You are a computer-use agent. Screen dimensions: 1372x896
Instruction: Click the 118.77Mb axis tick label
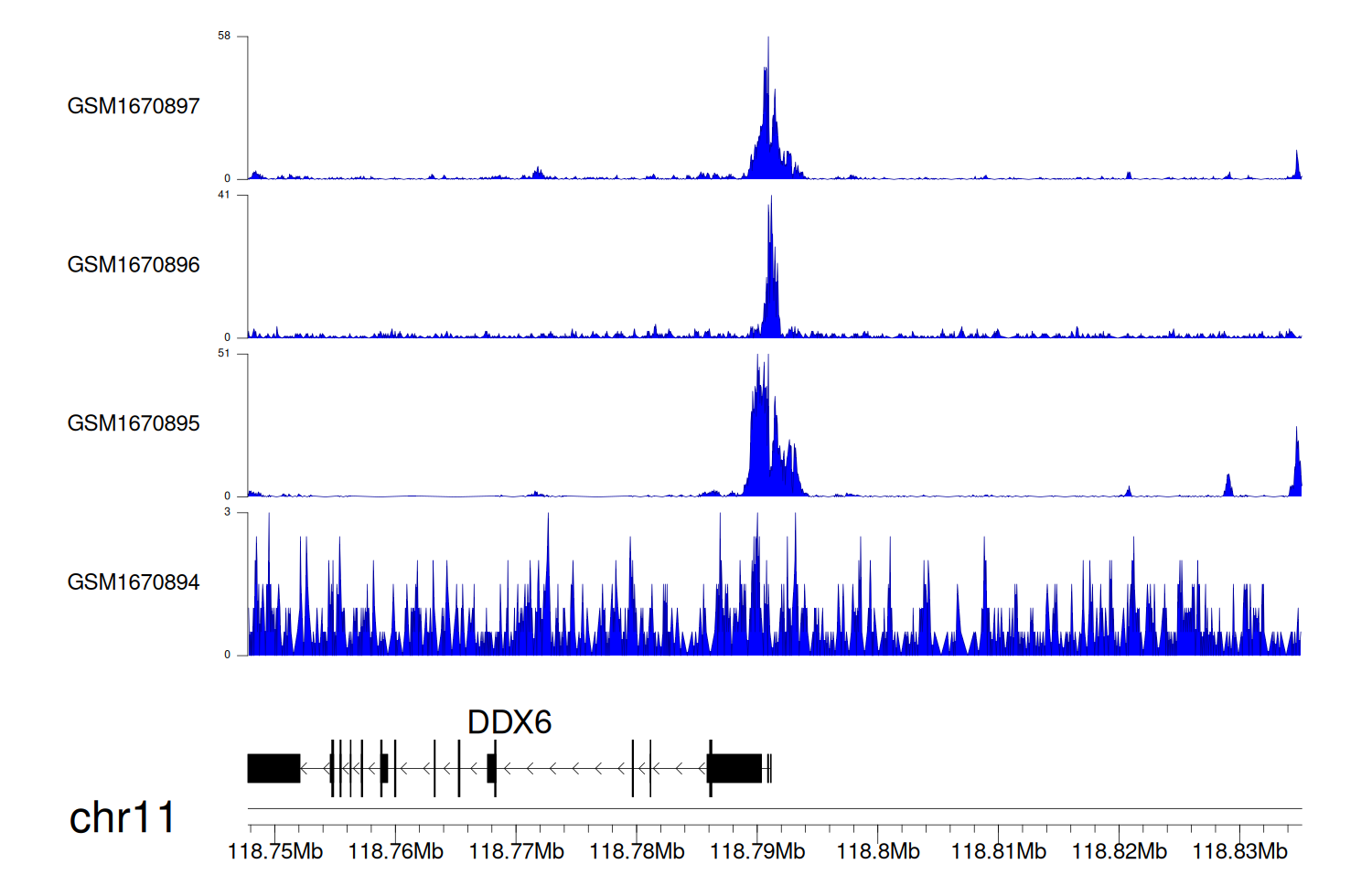click(516, 852)
